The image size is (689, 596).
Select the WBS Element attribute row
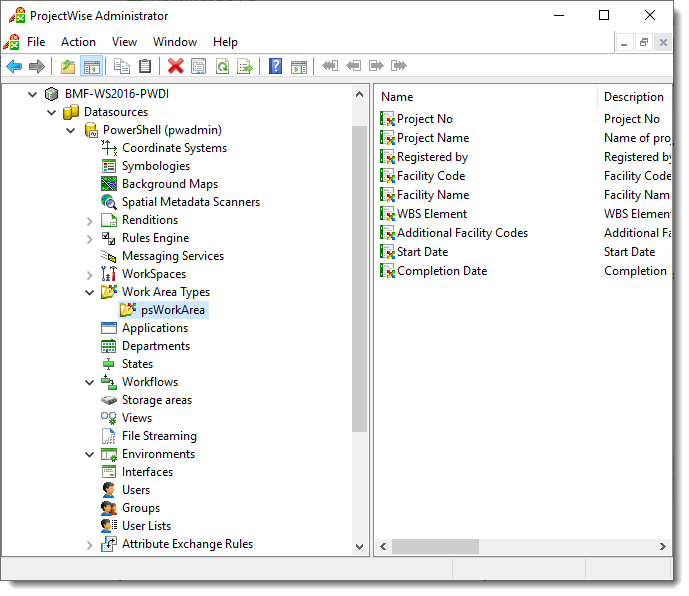click(432, 214)
